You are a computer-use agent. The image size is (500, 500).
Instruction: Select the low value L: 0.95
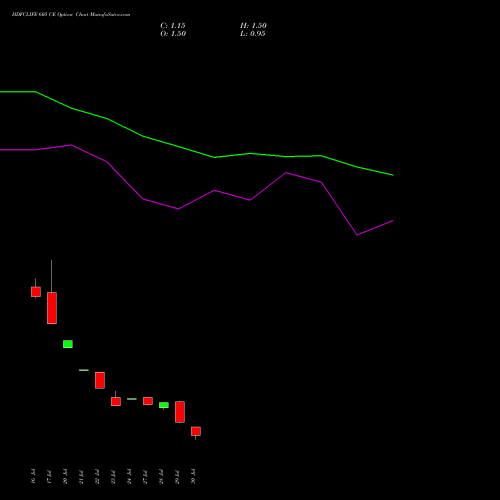click(x=253, y=34)
